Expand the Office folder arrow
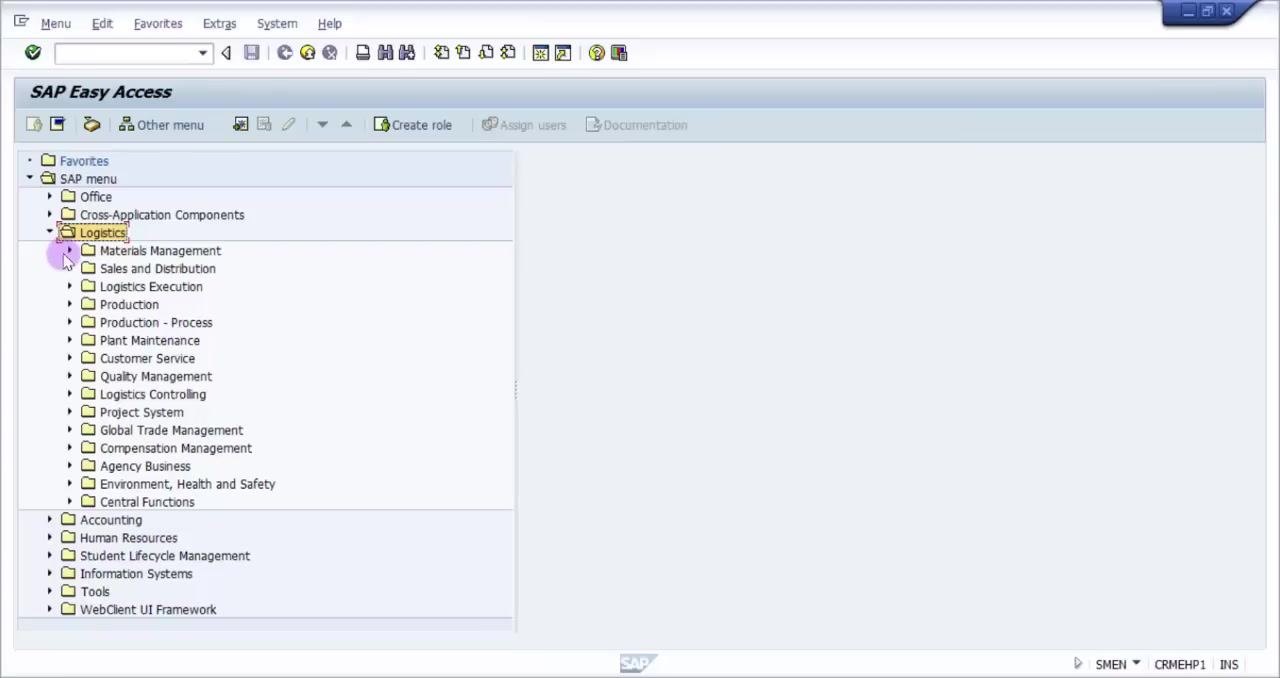The width and height of the screenshot is (1280, 678). pyautogui.click(x=50, y=196)
